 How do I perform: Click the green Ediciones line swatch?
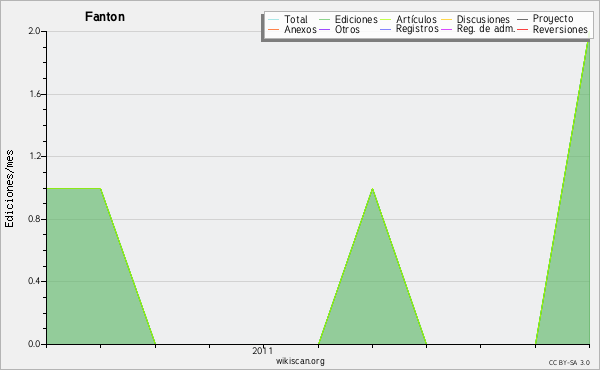click(x=324, y=19)
